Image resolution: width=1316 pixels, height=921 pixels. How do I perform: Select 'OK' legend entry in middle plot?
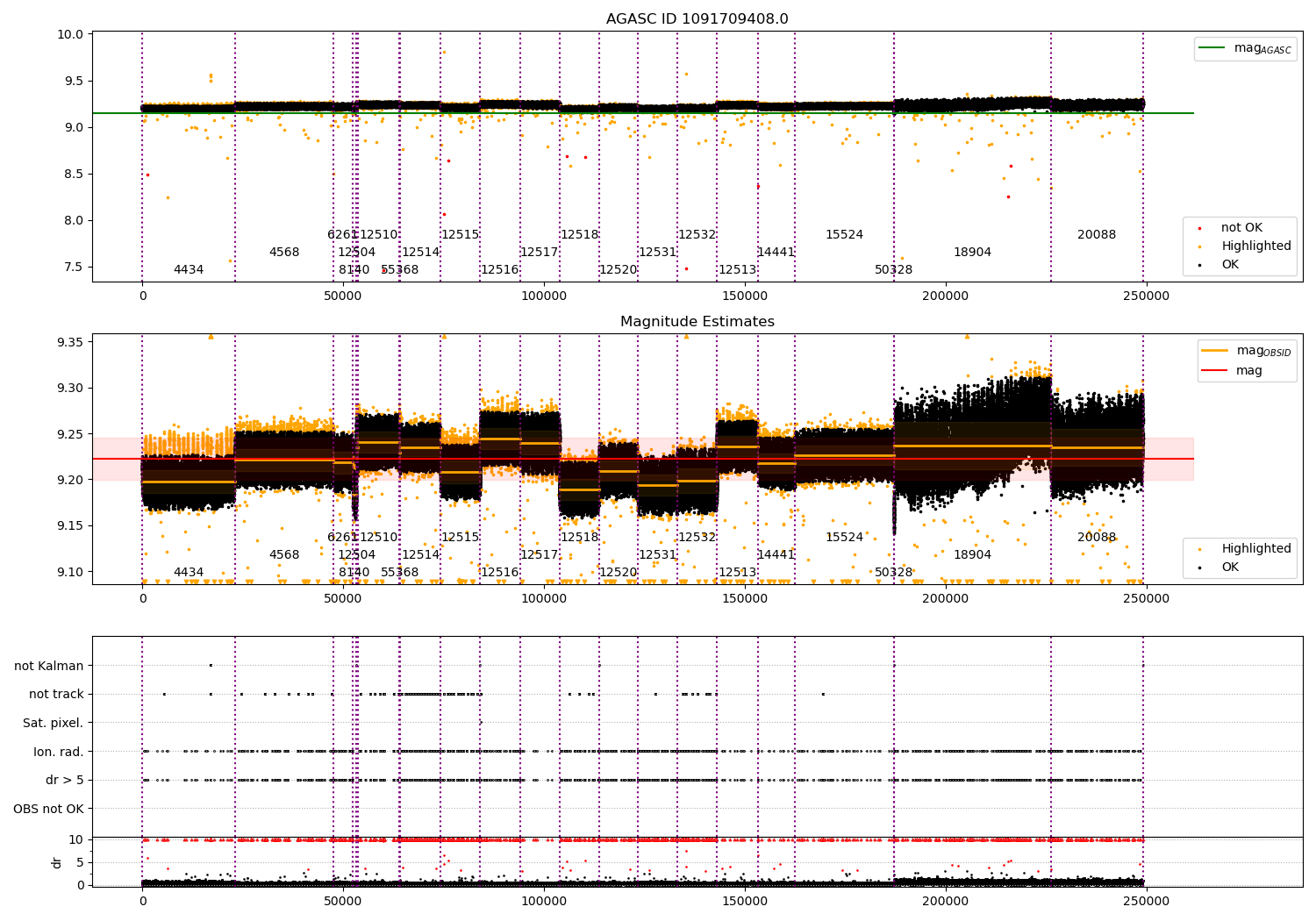pyautogui.click(x=1230, y=568)
